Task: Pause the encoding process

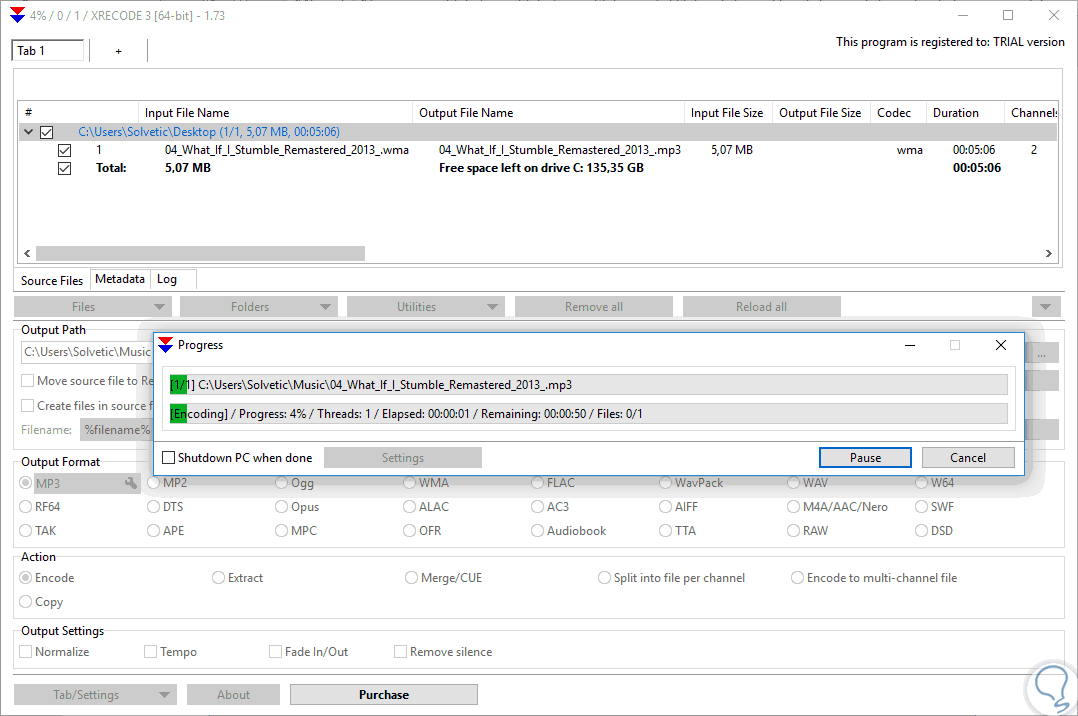Action: 865,457
